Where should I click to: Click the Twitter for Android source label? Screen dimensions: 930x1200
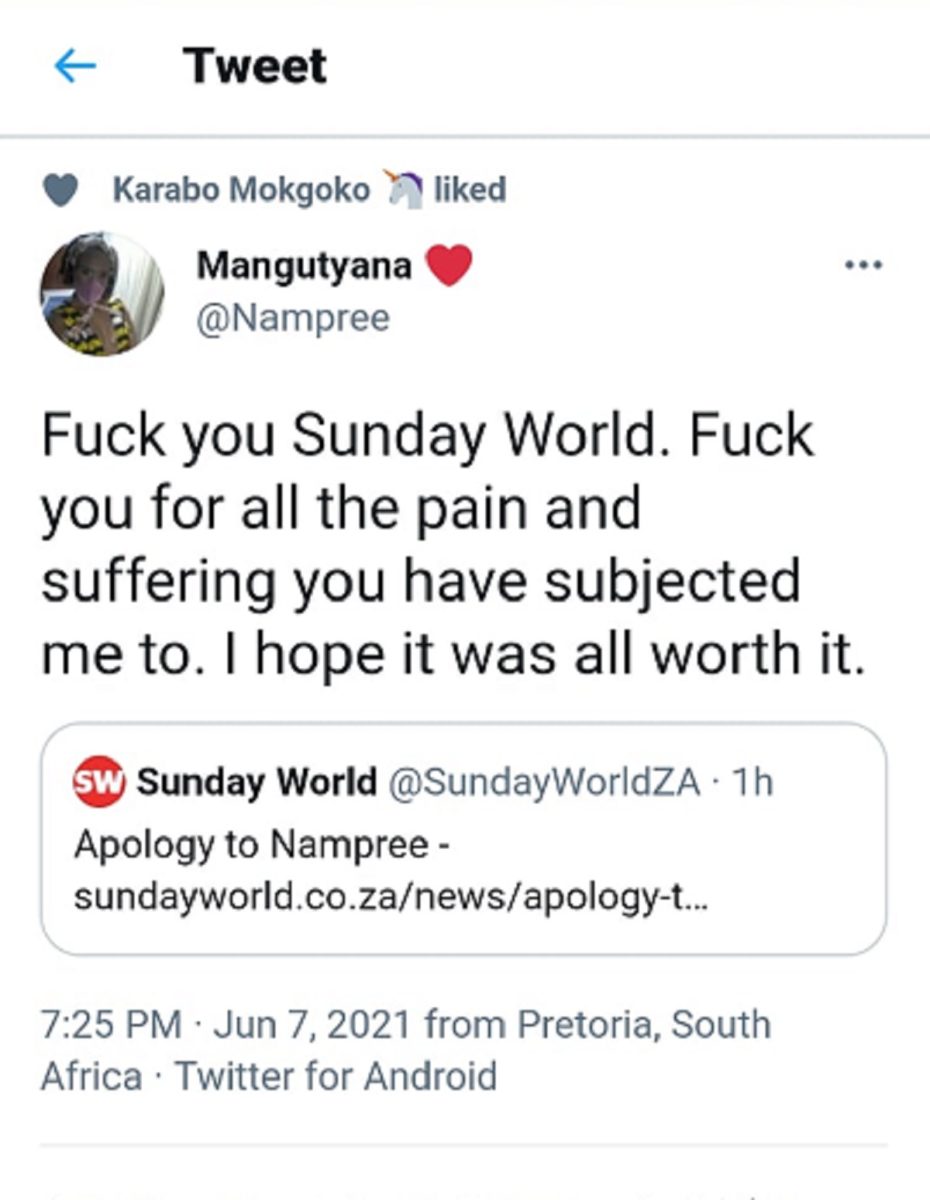click(x=336, y=1077)
